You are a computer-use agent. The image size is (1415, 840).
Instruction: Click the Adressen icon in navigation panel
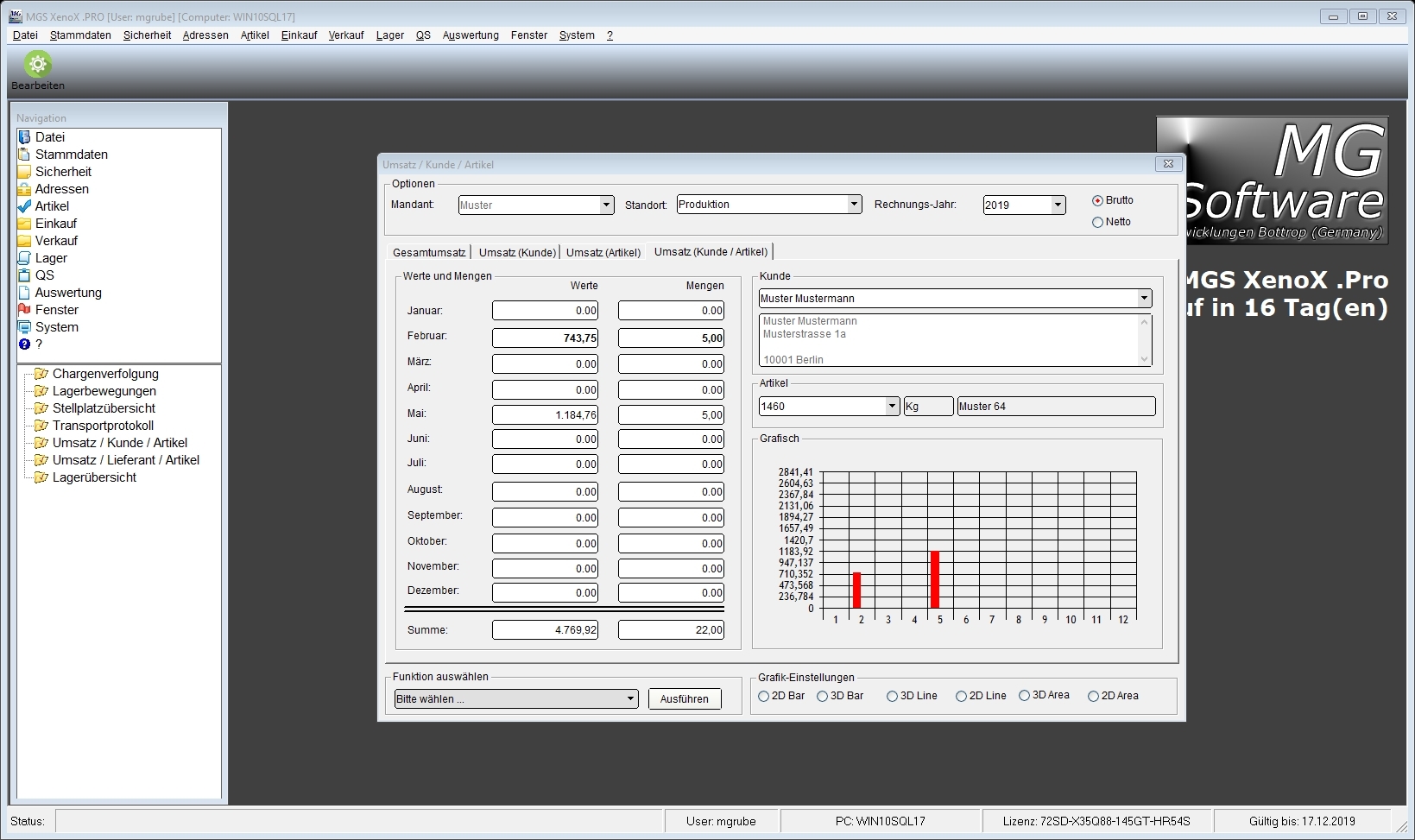coord(24,189)
